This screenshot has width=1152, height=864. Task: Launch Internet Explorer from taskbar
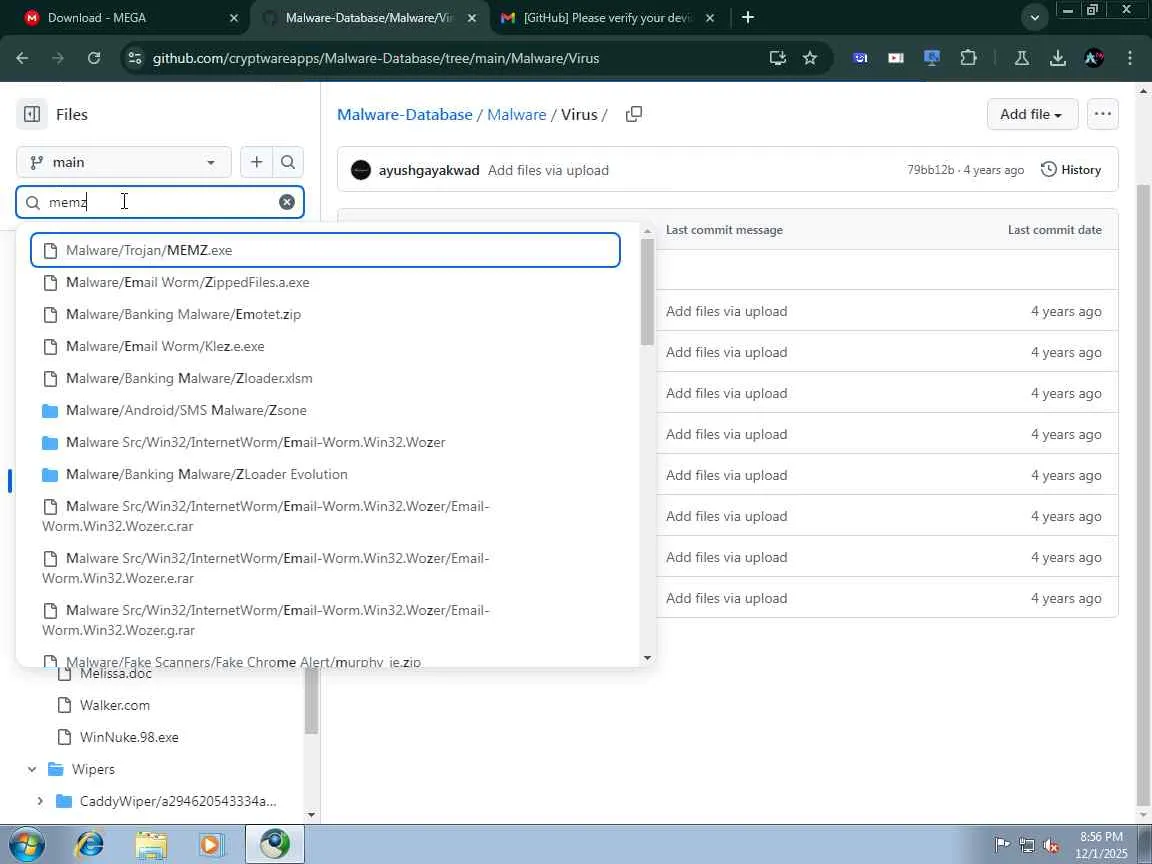coord(89,845)
